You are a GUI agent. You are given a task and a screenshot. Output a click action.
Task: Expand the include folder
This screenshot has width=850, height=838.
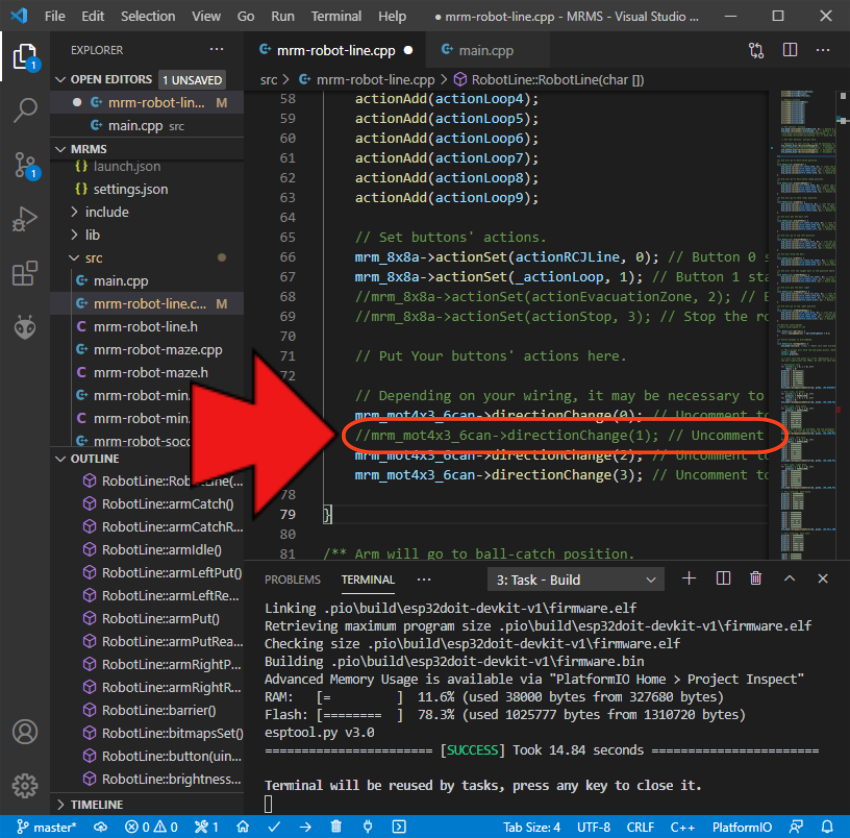tap(107, 212)
